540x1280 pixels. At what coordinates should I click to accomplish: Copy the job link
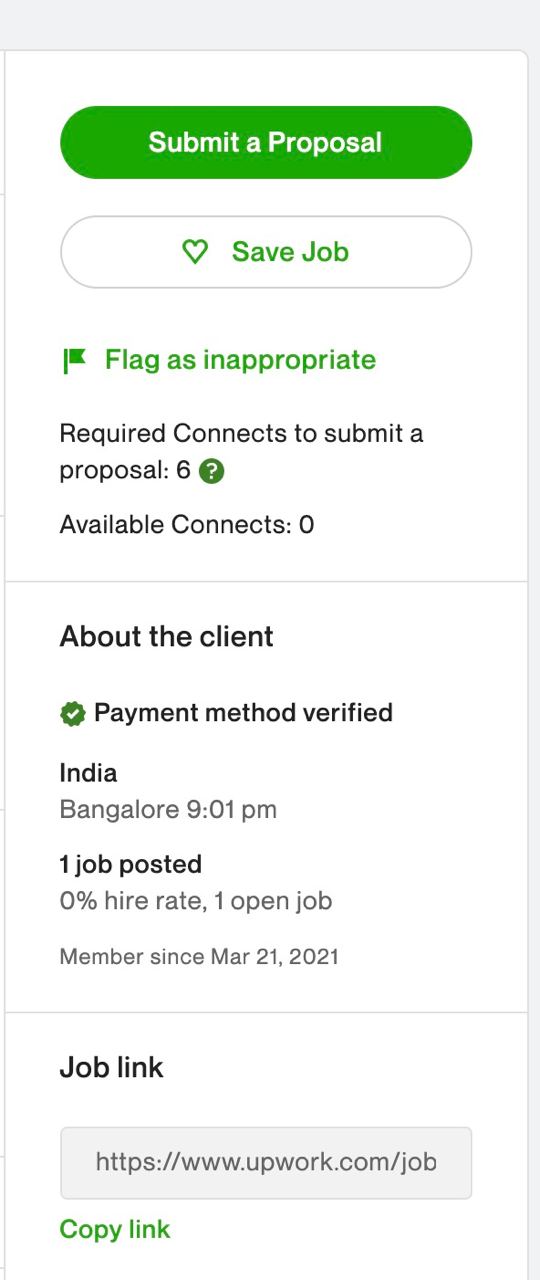[x=115, y=1229]
